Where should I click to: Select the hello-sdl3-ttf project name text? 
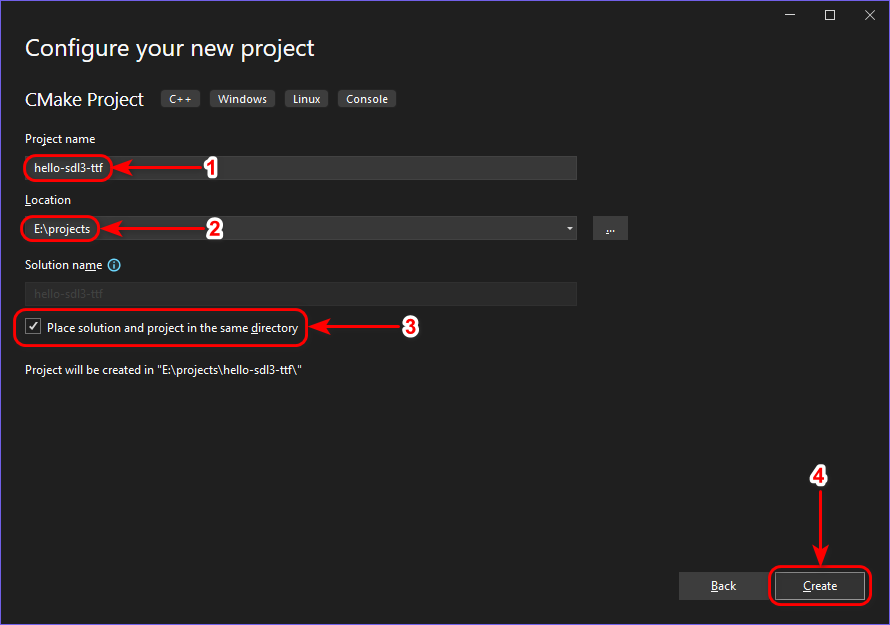tap(67, 167)
